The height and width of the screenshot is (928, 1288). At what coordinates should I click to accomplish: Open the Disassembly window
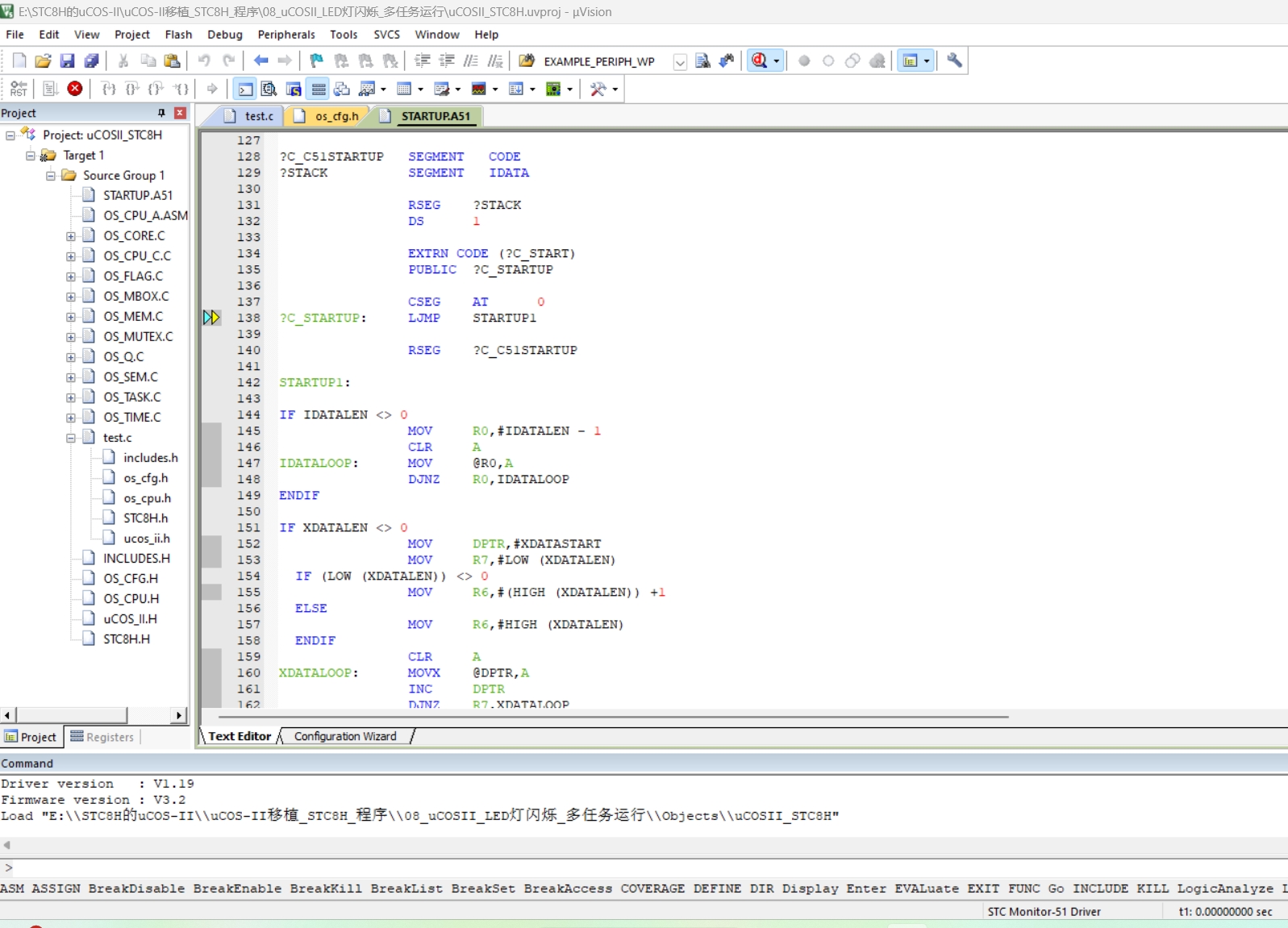pos(269,89)
